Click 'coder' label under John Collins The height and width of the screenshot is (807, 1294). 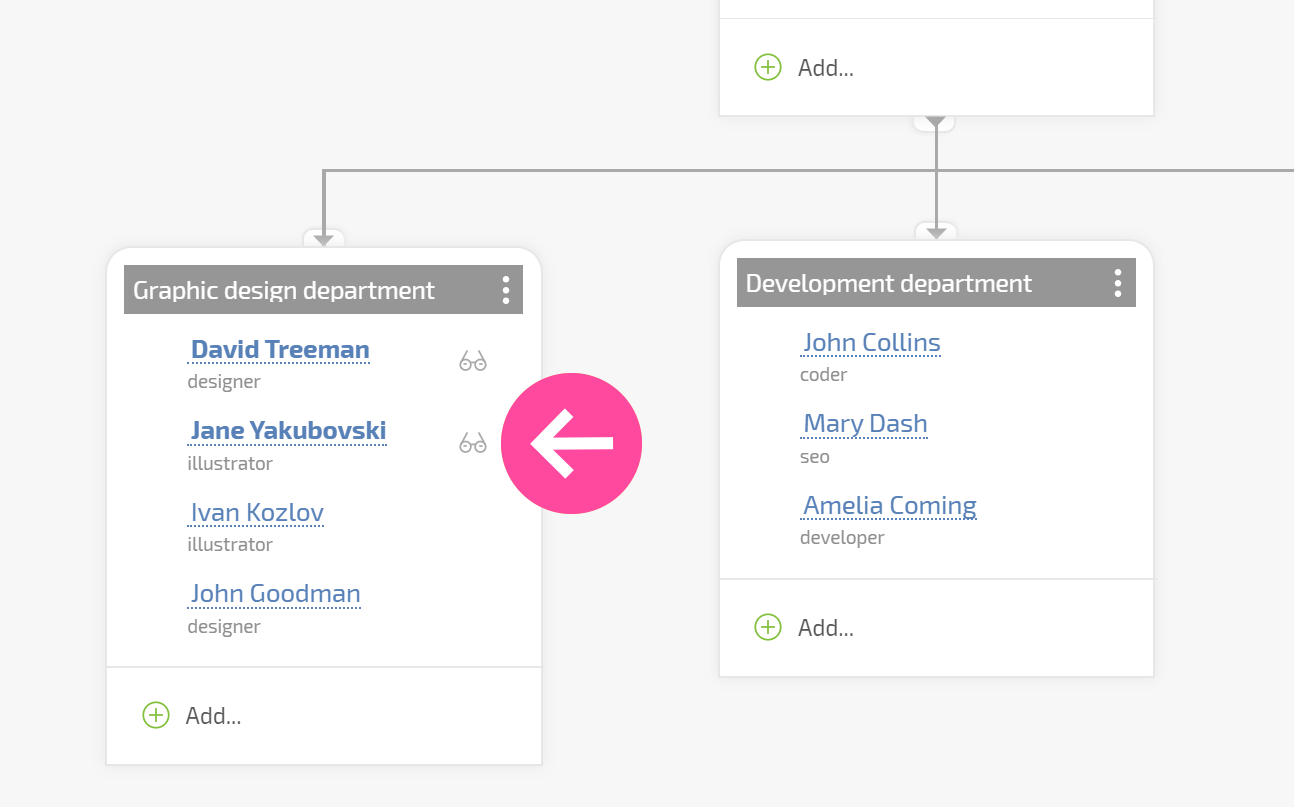[x=824, y=374]
